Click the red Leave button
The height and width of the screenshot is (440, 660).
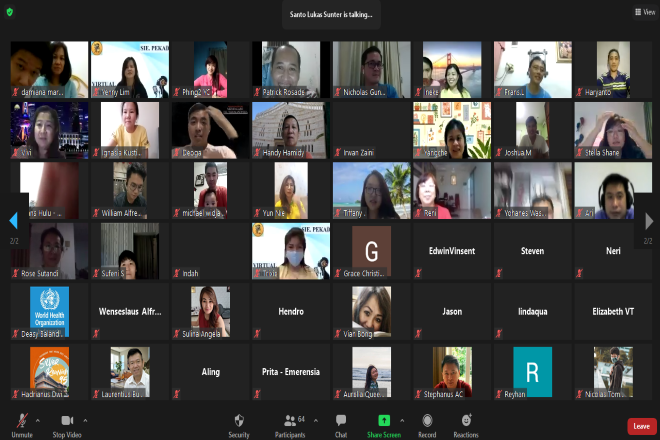tap(641, 425)
